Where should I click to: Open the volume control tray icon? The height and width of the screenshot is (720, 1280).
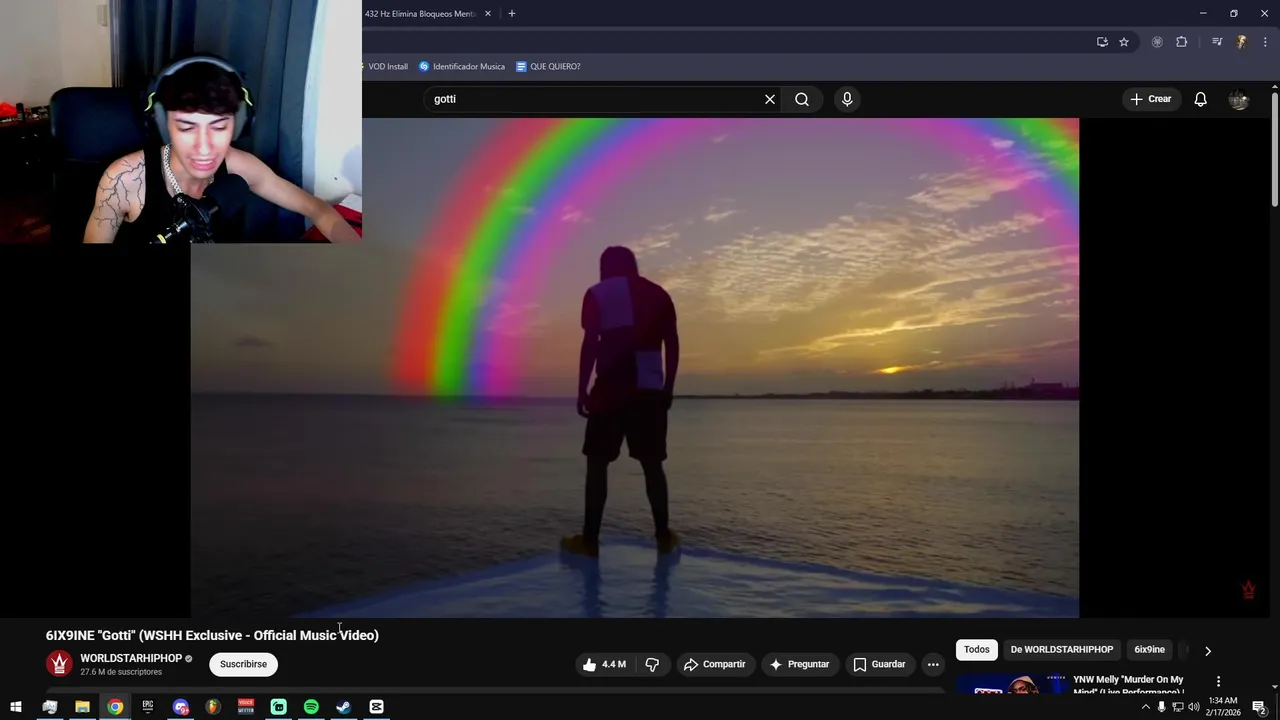point(1193,707)
